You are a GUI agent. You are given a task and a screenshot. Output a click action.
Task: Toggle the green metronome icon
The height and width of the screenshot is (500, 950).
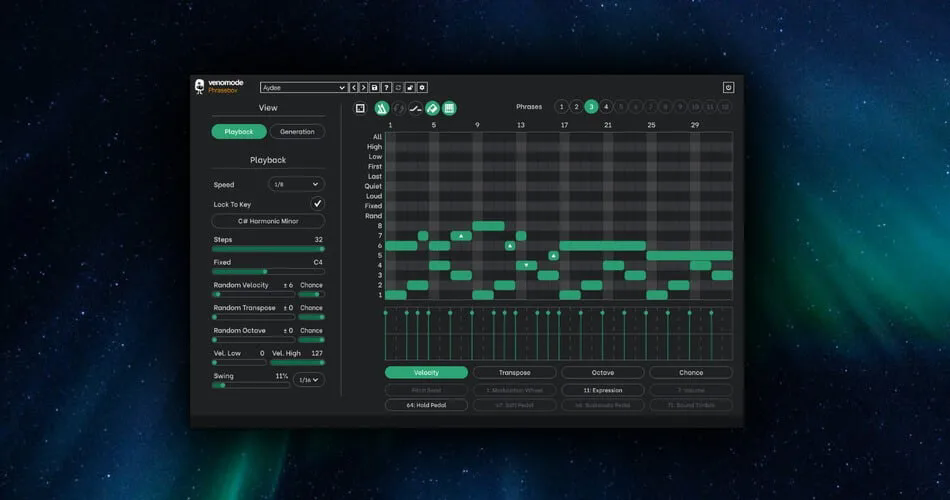381,108
